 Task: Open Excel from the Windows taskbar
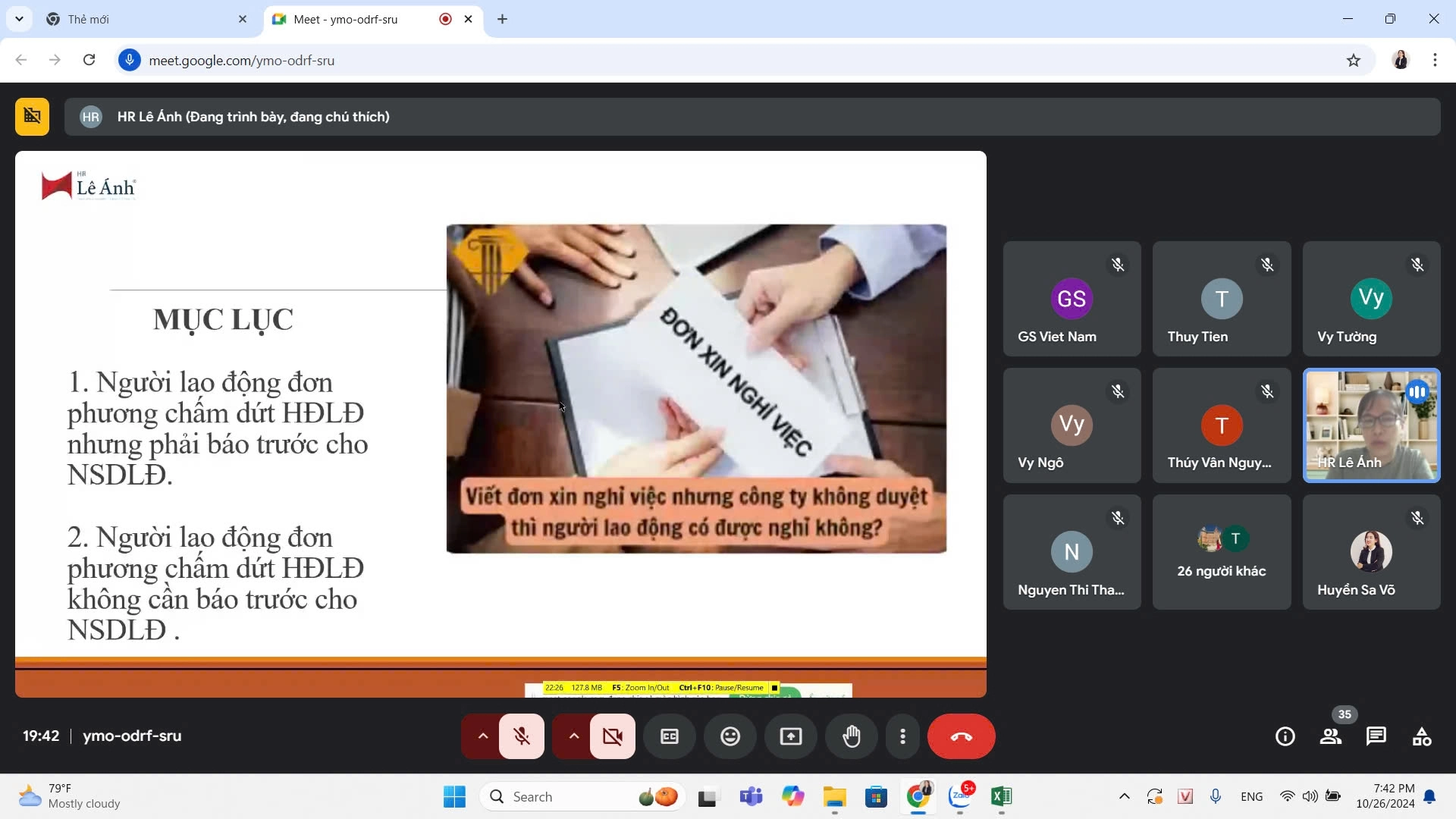pyautogui.click(x=1001, y=796)
